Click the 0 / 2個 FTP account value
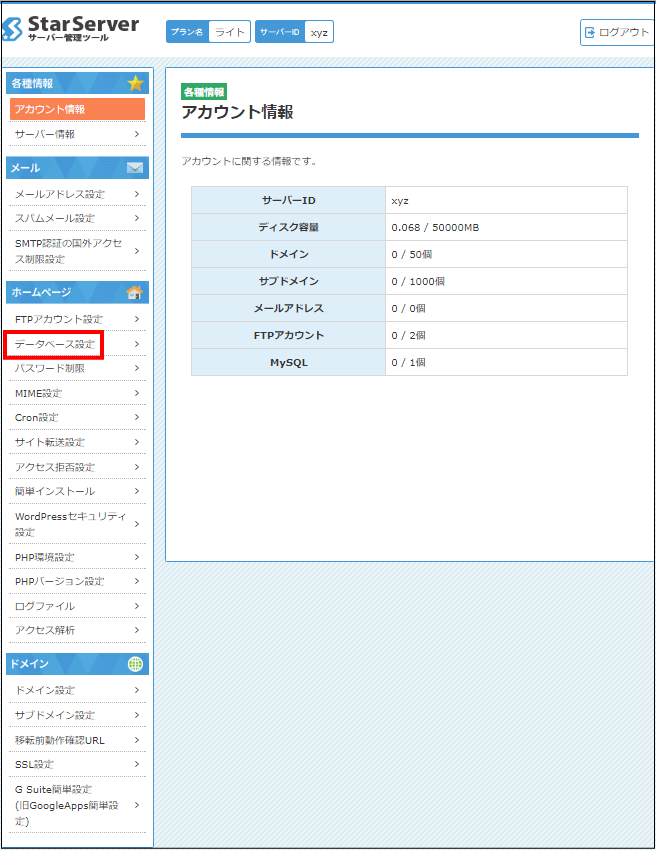This screenshot has width=656, height=850. tap(408, 336)
